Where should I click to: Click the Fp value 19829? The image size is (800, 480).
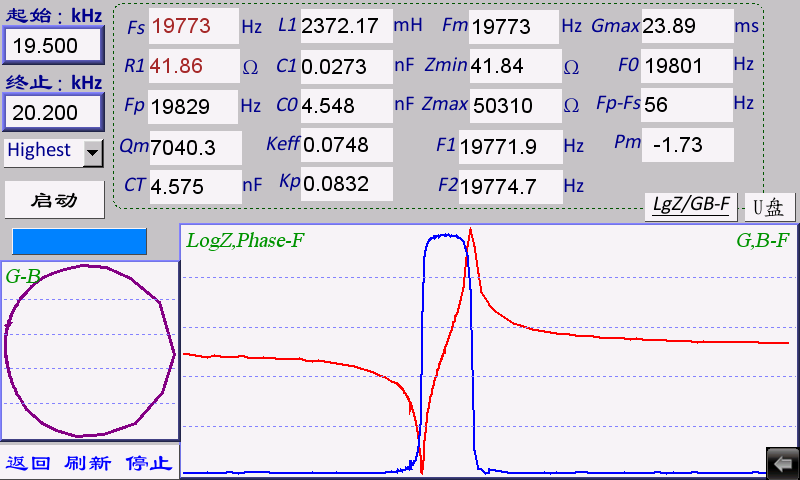point(193,106)
